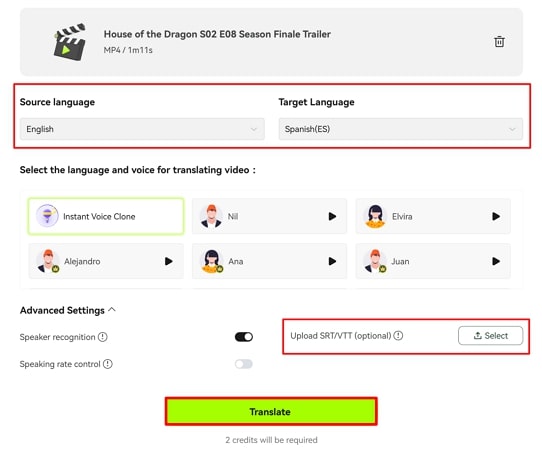Click Alejandro's avatar icon
The width and height of the screenshot is (542, 450).
(48, 261)
